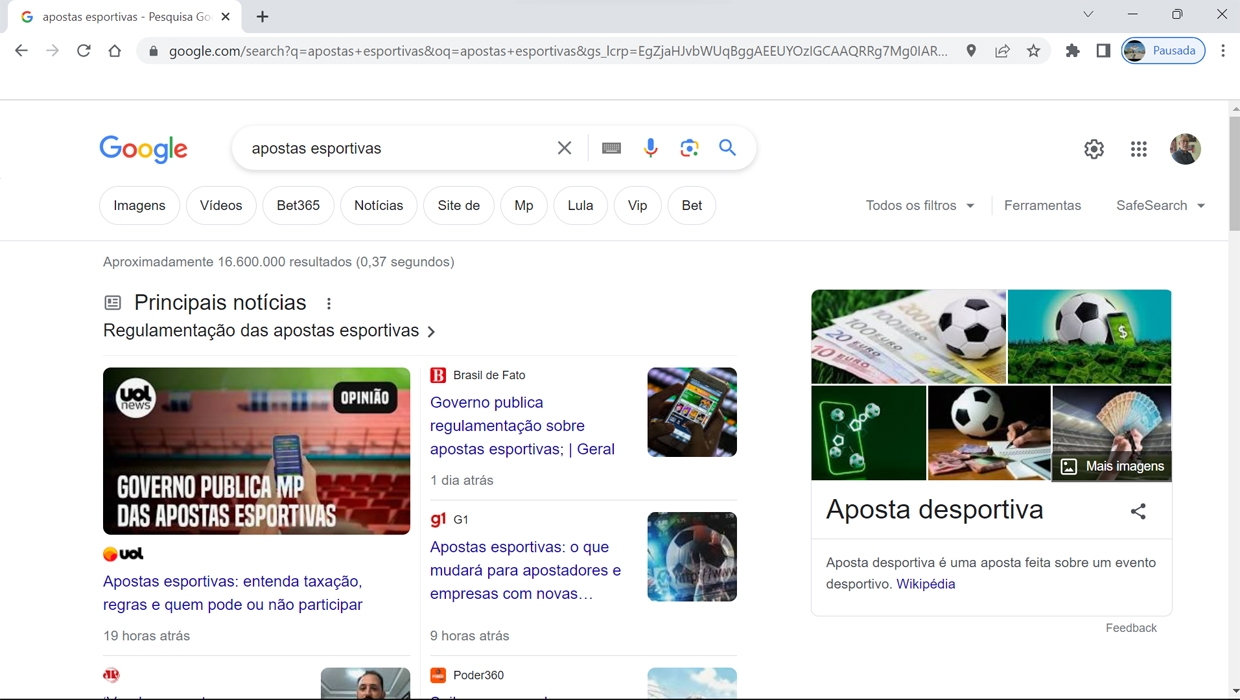
Task: Select the Imagens filter chip
Action: click(139, 206)
